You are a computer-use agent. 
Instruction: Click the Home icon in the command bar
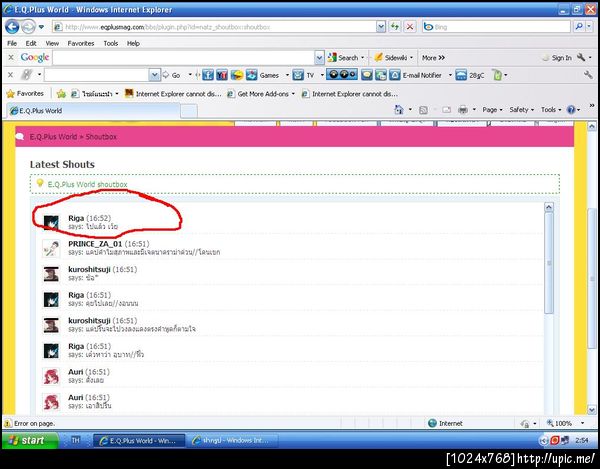tap(399, 110)
